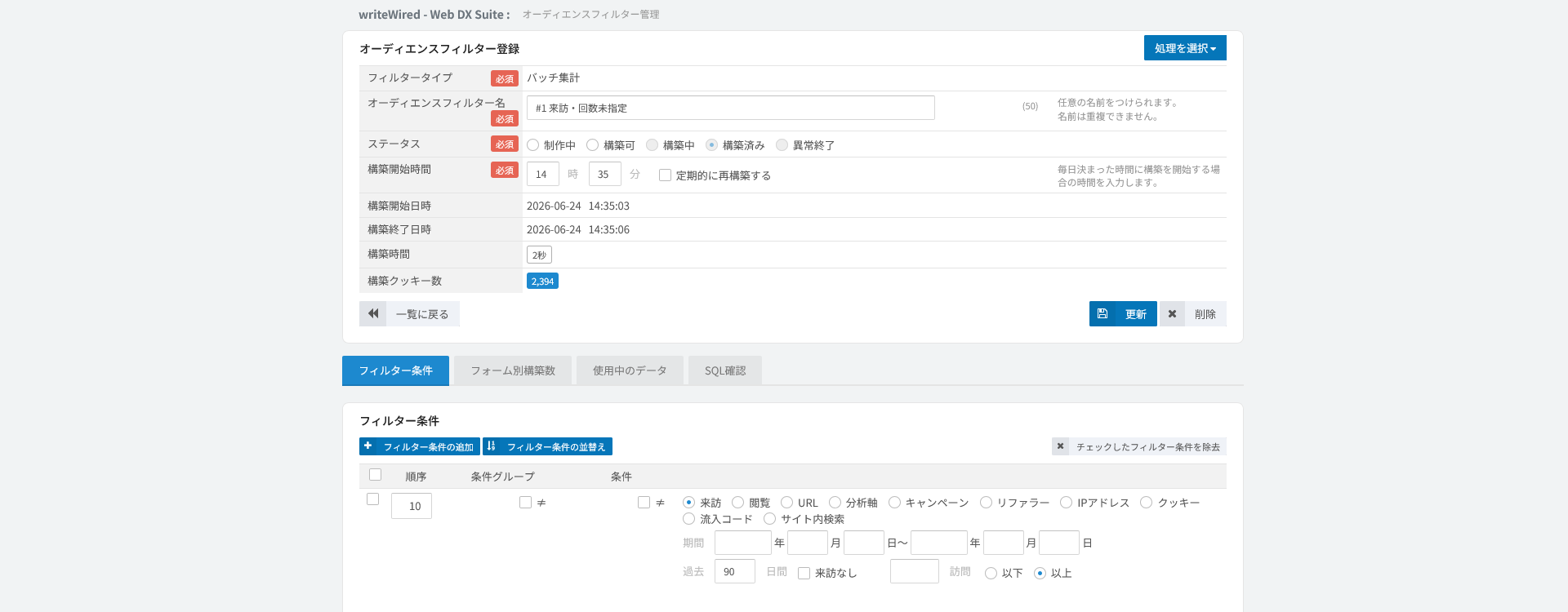This screenshot has height=612, width=1568.
Task: Click the 期間 start year field
Action: (x=743, y=543)
